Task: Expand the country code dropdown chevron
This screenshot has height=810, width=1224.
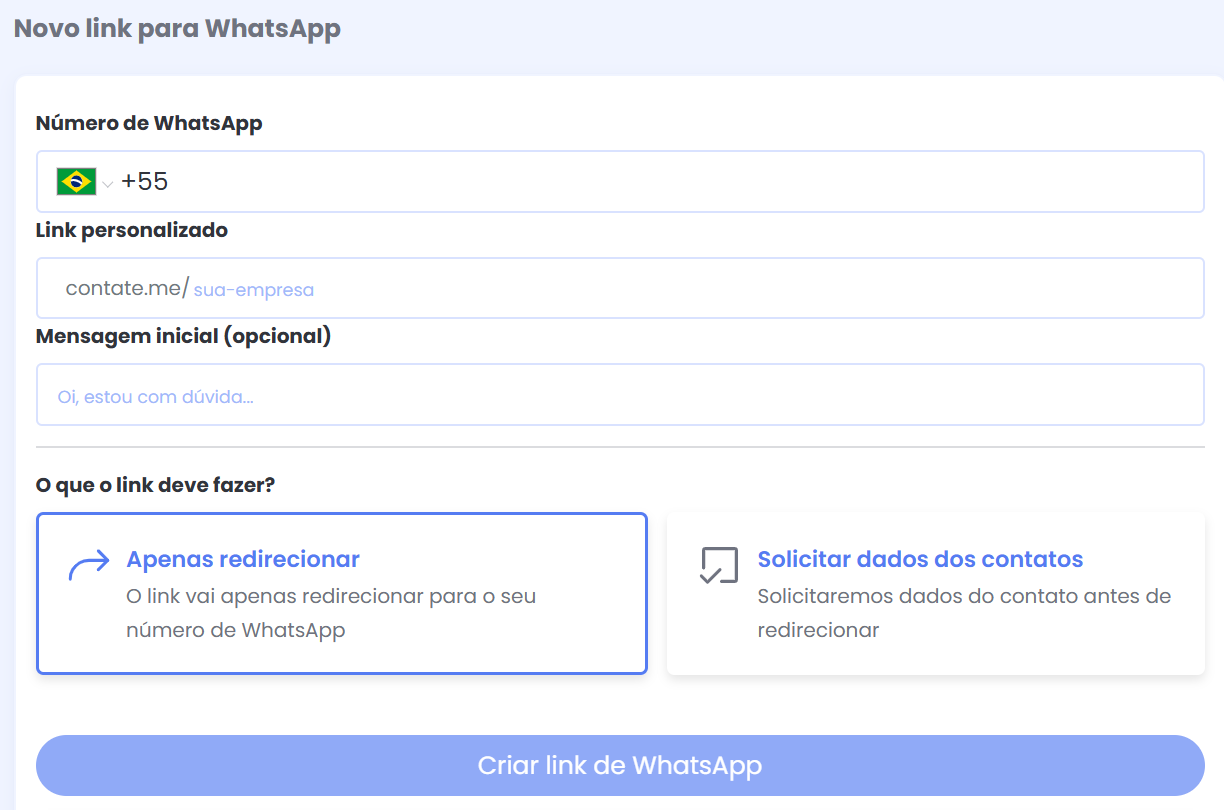Action: tap(108, 184)
